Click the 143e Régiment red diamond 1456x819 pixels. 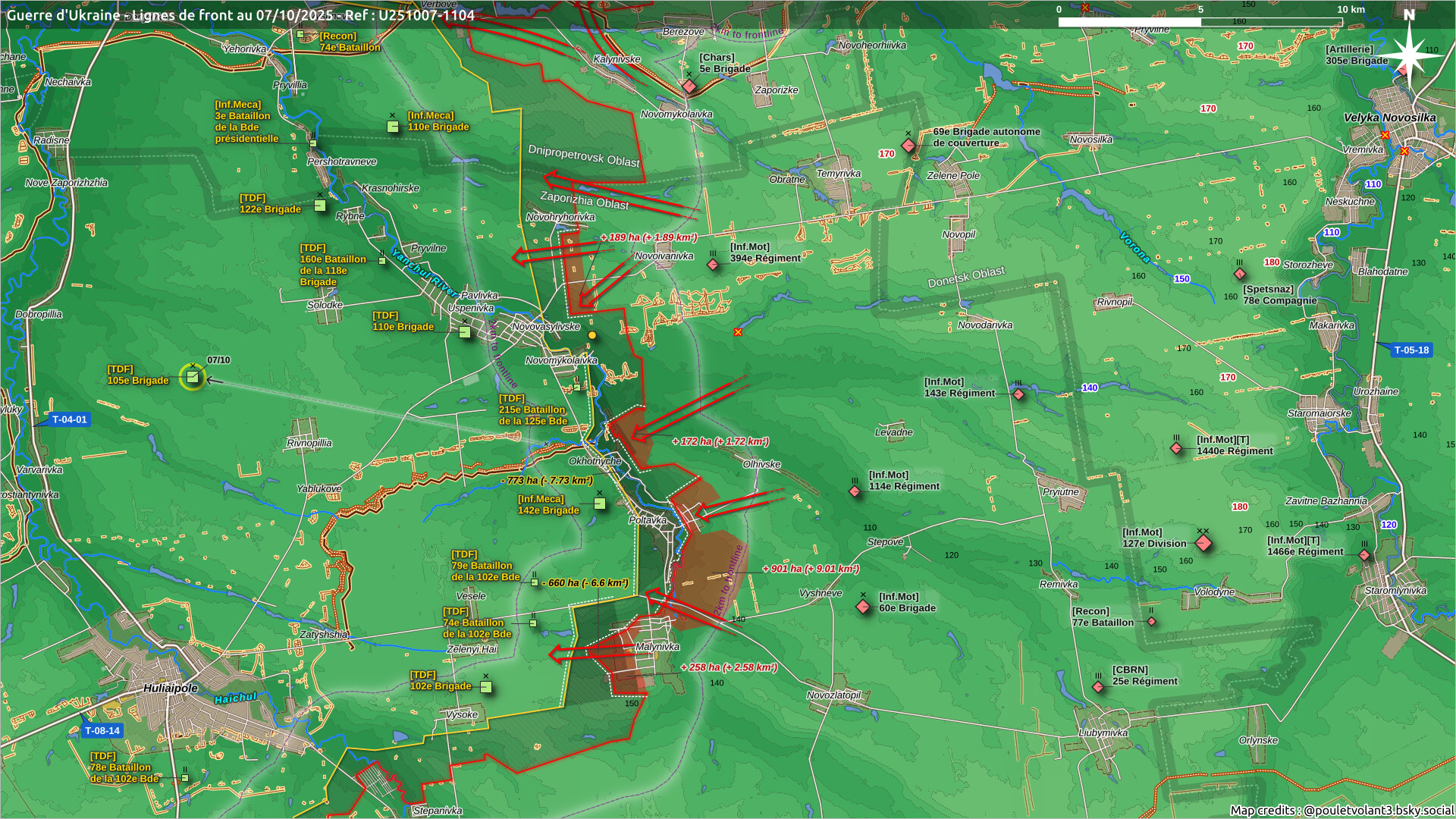coord(1018,394)
